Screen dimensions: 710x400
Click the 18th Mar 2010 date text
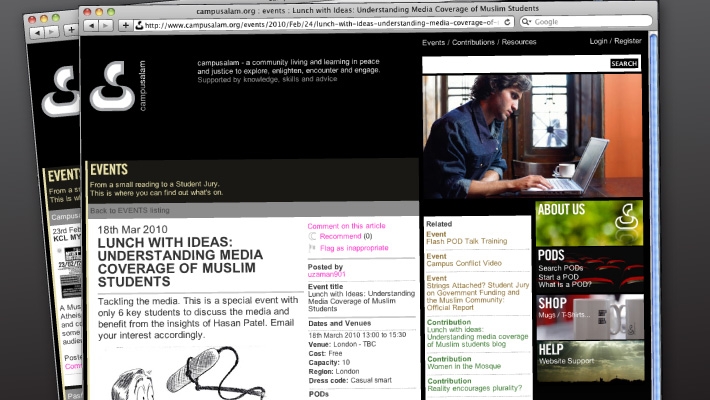pos(133,229)
